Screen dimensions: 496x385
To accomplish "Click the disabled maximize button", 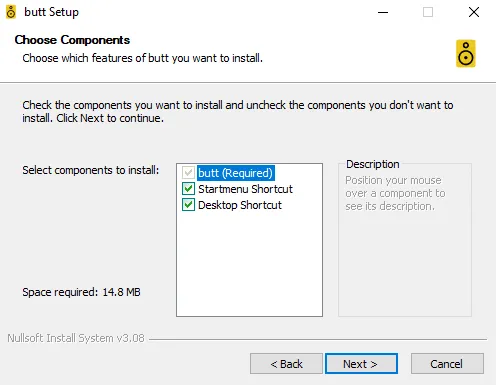I will point(428,12).
